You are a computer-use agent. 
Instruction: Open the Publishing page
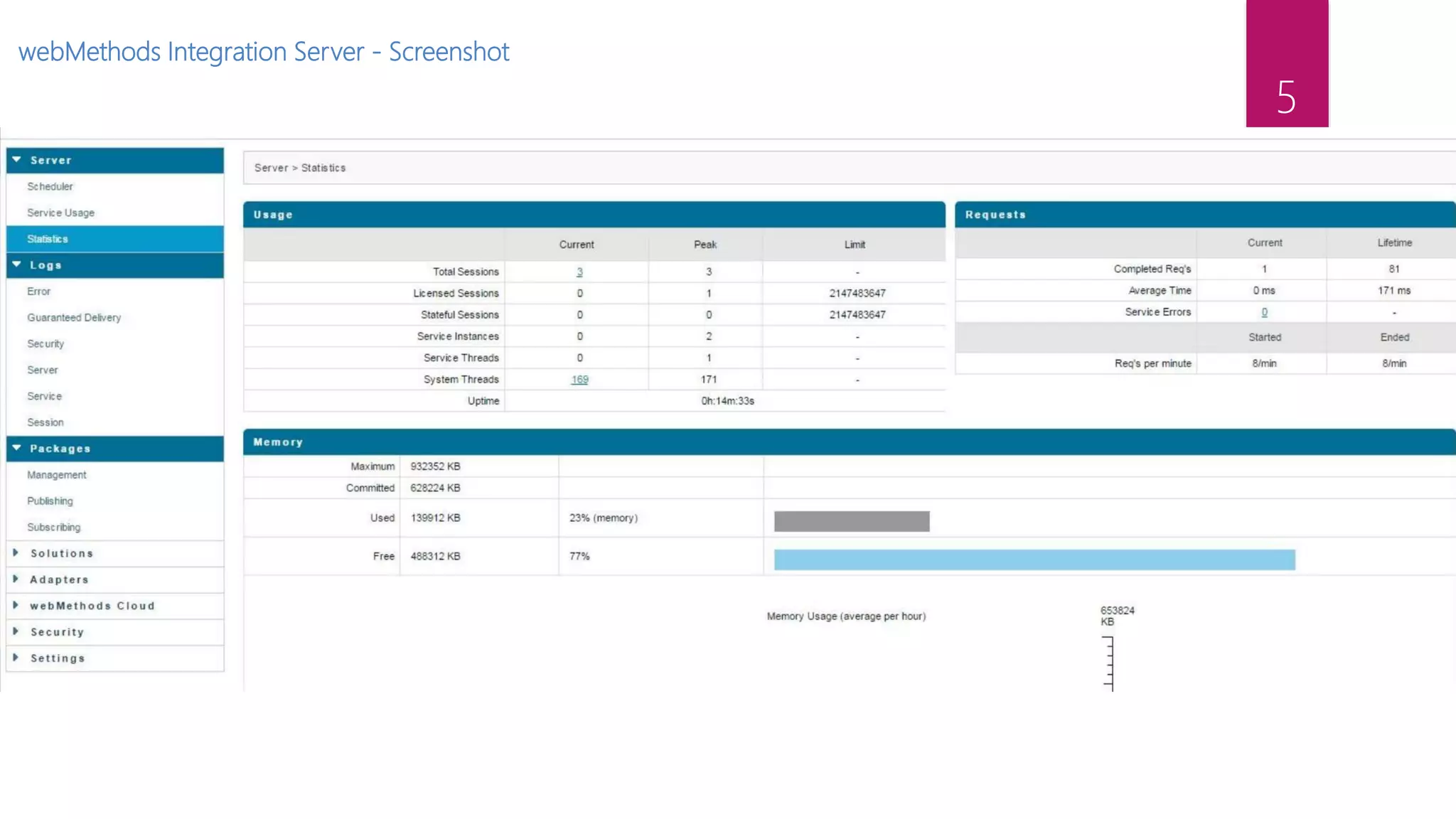pyautogui.click(x=50, y=501)
